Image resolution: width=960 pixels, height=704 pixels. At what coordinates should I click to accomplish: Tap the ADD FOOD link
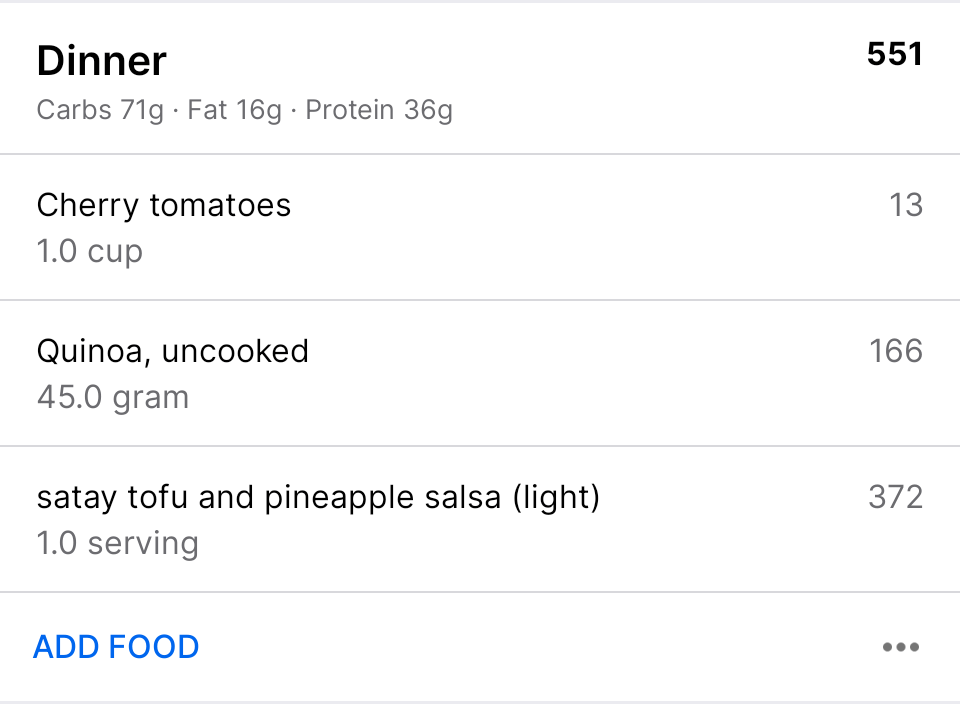coord(116,647)
